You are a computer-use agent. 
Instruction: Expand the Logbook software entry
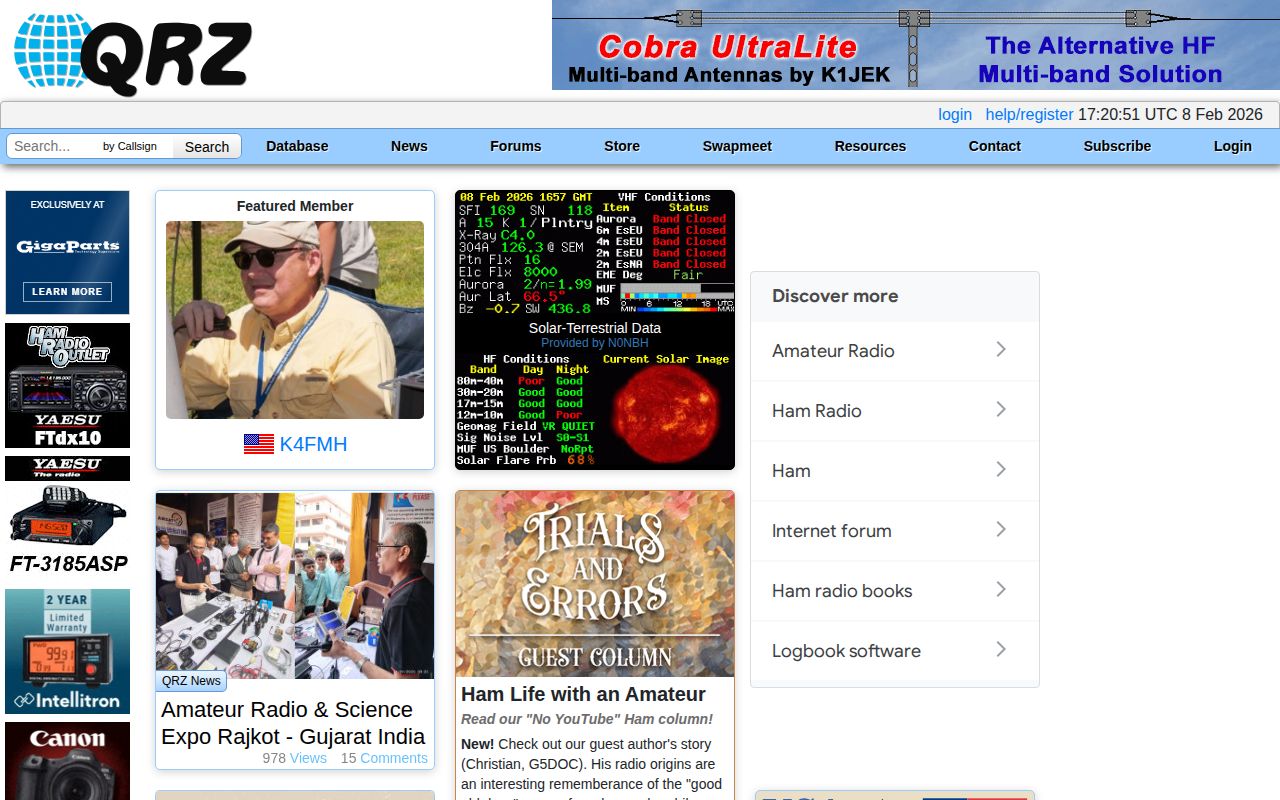click(1001, 650)
